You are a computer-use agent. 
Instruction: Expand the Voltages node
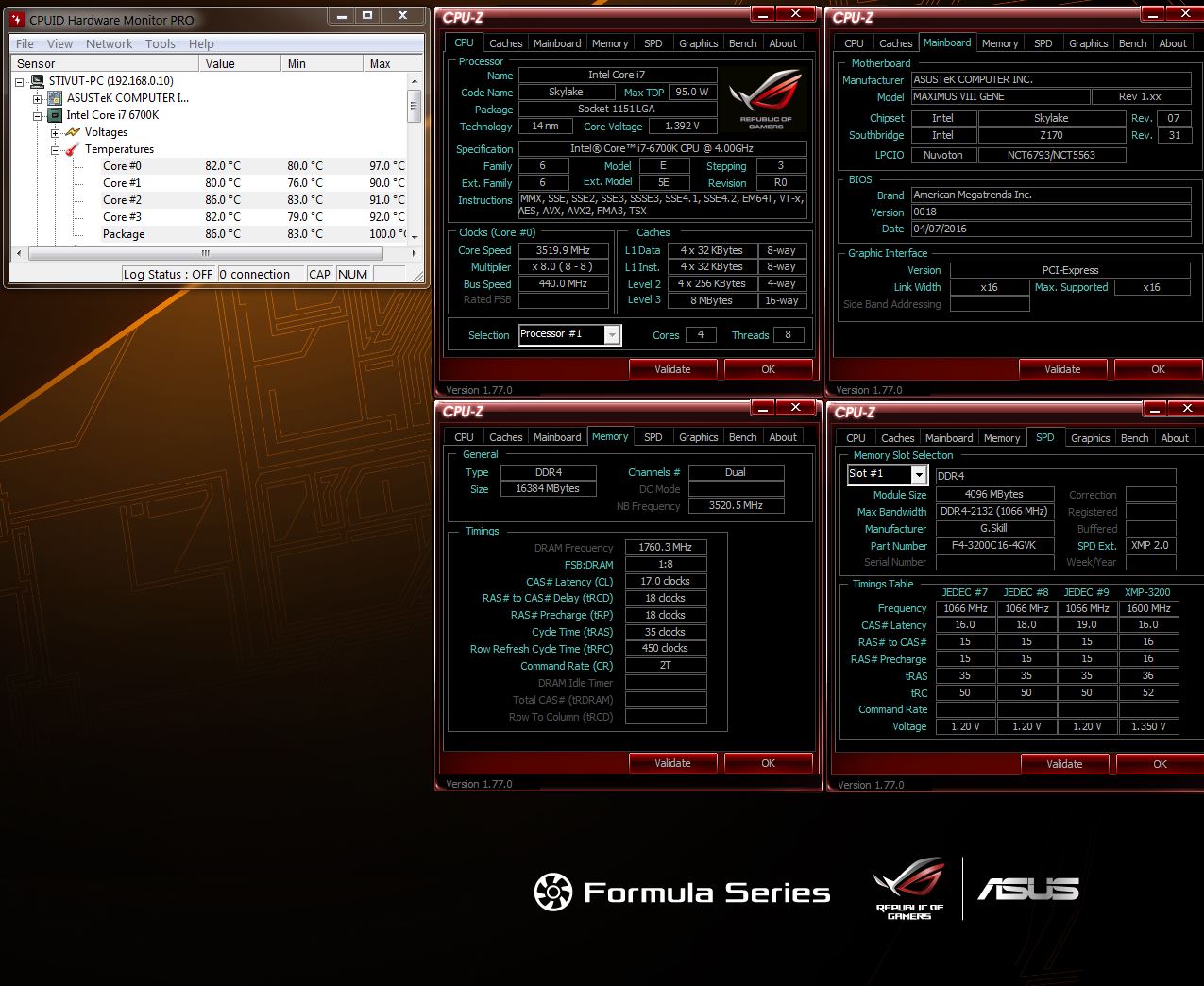pyautogui.click(x=55, y=133)
